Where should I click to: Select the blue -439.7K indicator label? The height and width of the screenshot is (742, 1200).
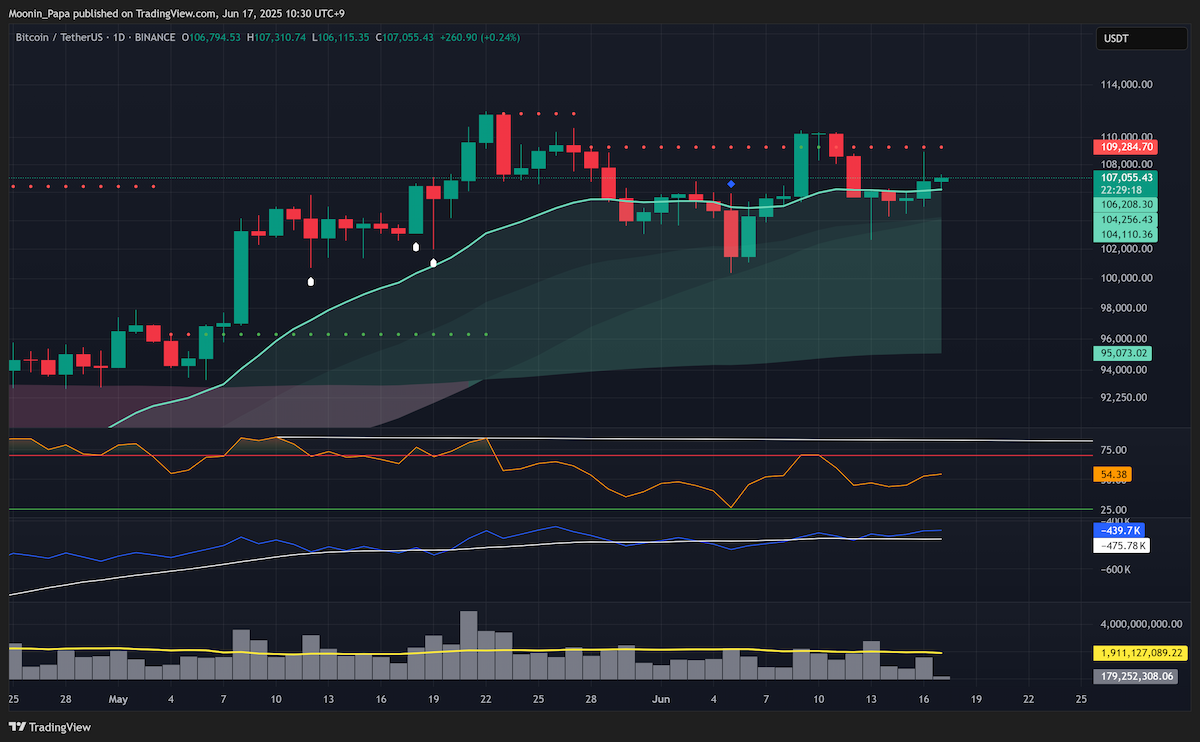point(1120,531)
